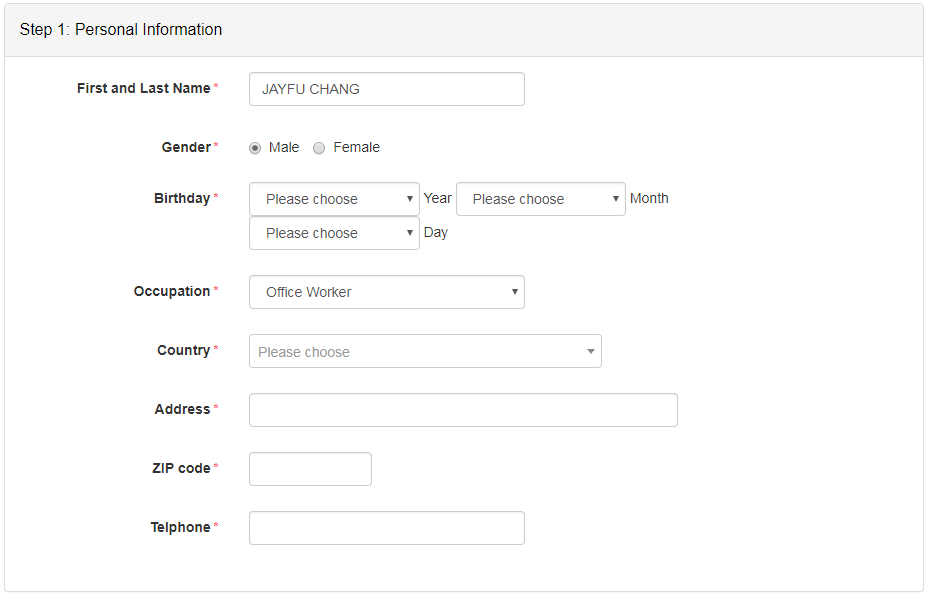This screenshot has height=597, width=930.
Task: Select the Female radio button
Action: (x=319, y=148)
